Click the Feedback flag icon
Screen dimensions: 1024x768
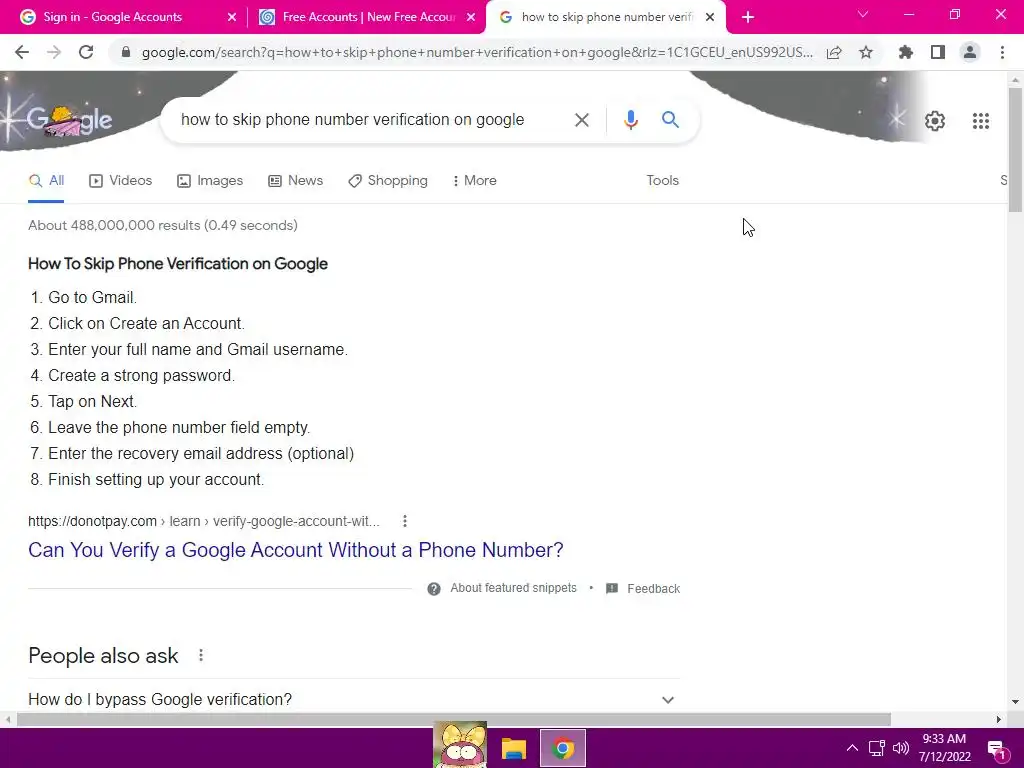(612, 588)
